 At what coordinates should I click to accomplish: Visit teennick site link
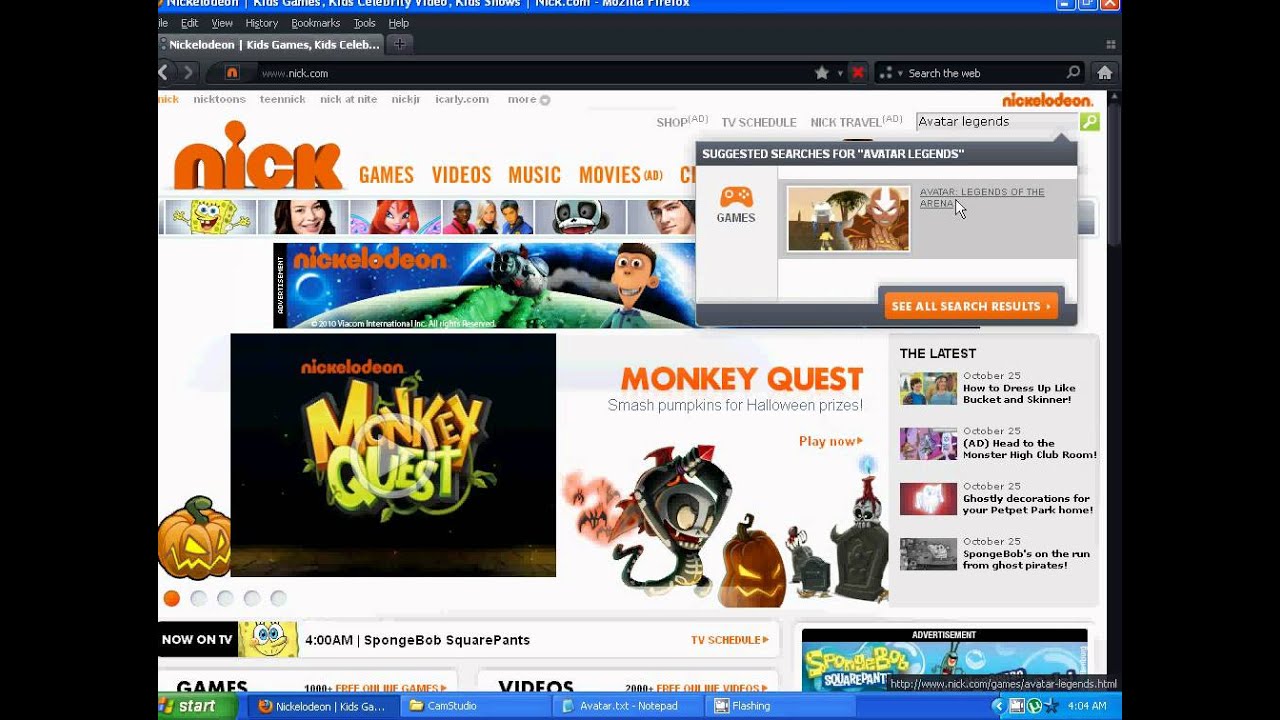[x=282, y=99]
